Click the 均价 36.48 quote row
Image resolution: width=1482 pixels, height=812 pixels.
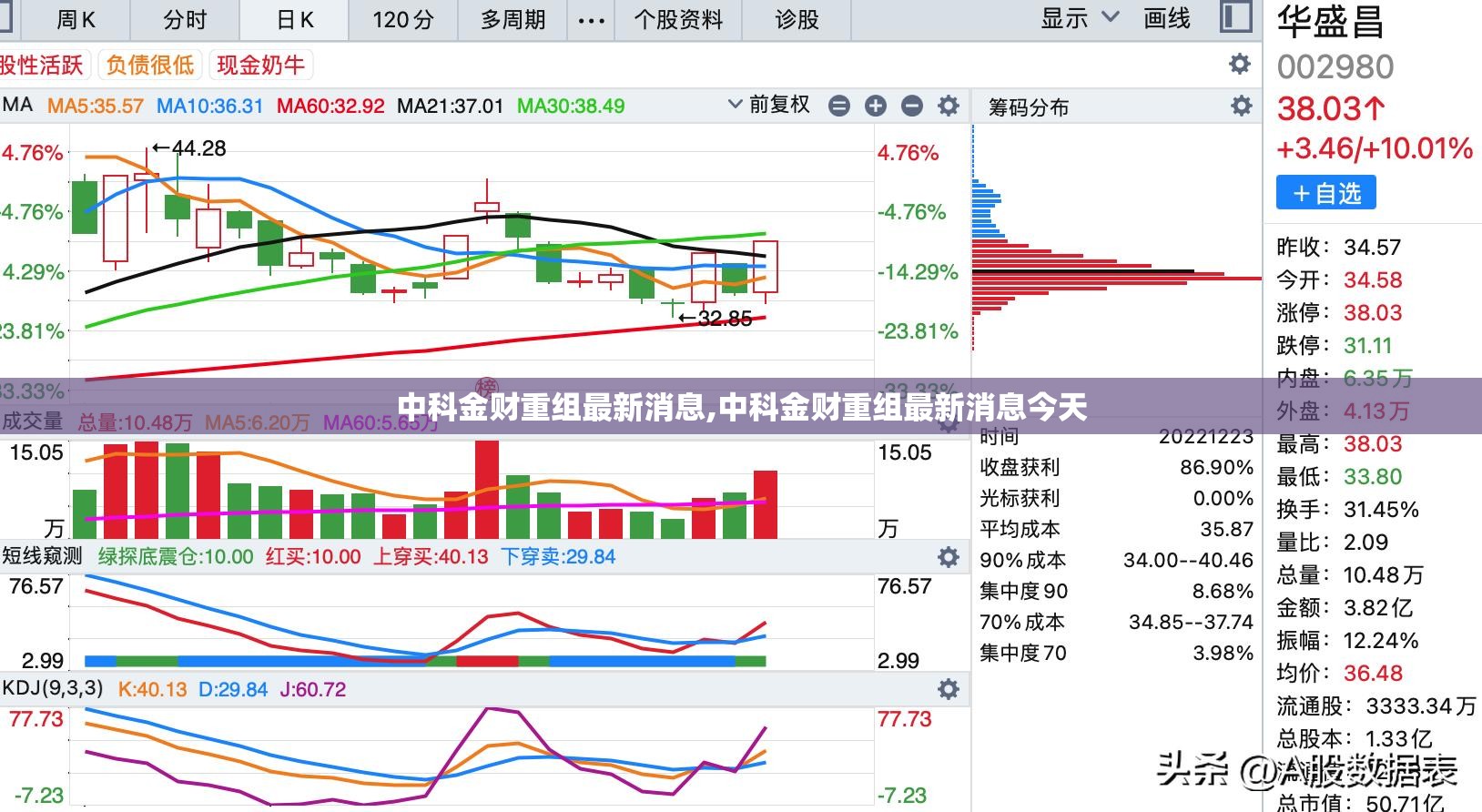[x=1339, y=673]
